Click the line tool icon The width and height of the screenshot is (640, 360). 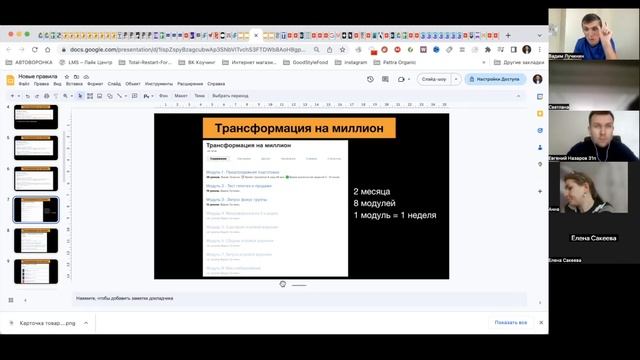point(119,96)
